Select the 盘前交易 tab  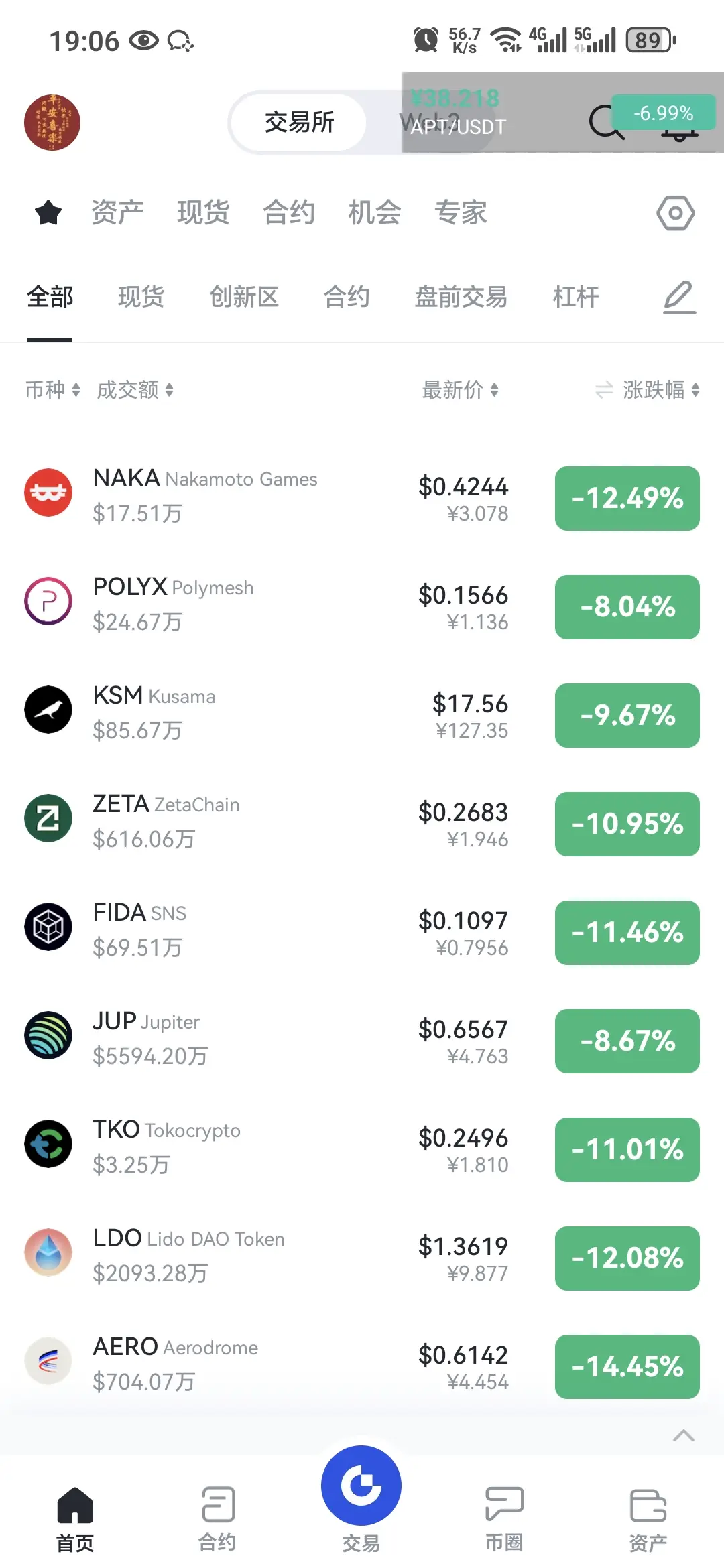461,297
